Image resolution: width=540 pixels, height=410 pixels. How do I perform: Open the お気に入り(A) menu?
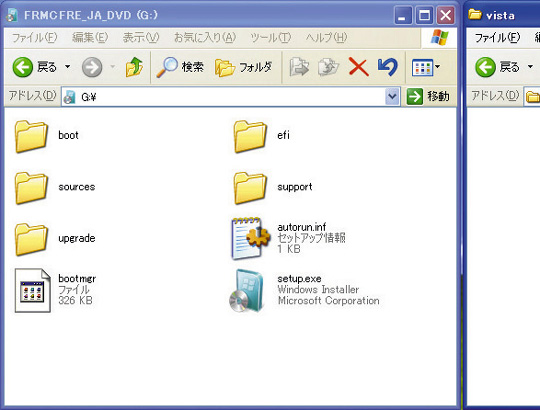[205, 37]
